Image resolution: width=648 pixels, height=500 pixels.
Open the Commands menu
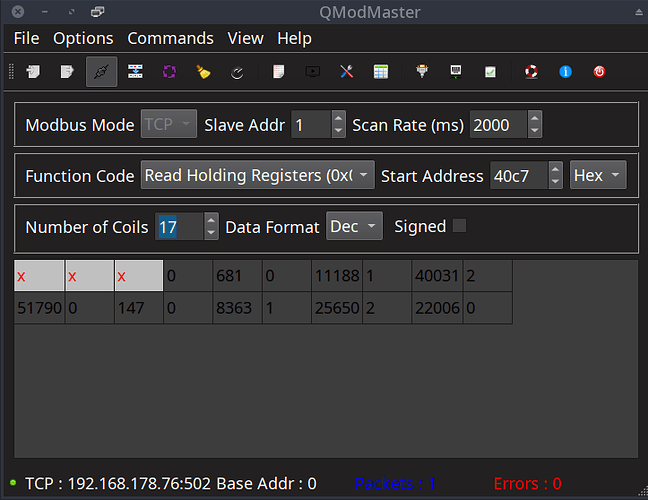pos(170,38)
